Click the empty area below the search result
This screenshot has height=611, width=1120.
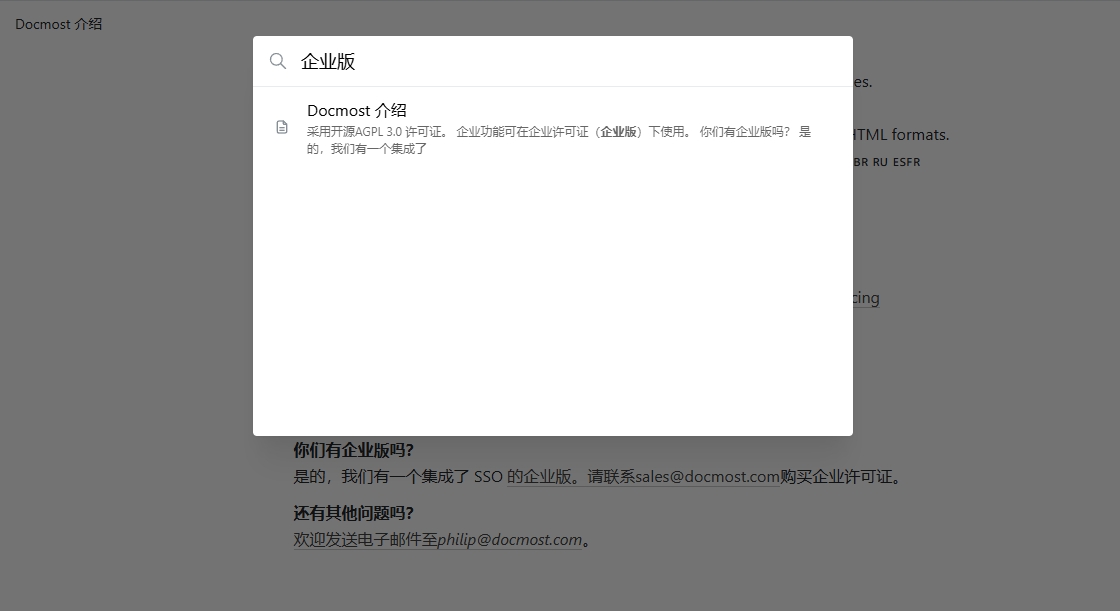click(552, 300)
